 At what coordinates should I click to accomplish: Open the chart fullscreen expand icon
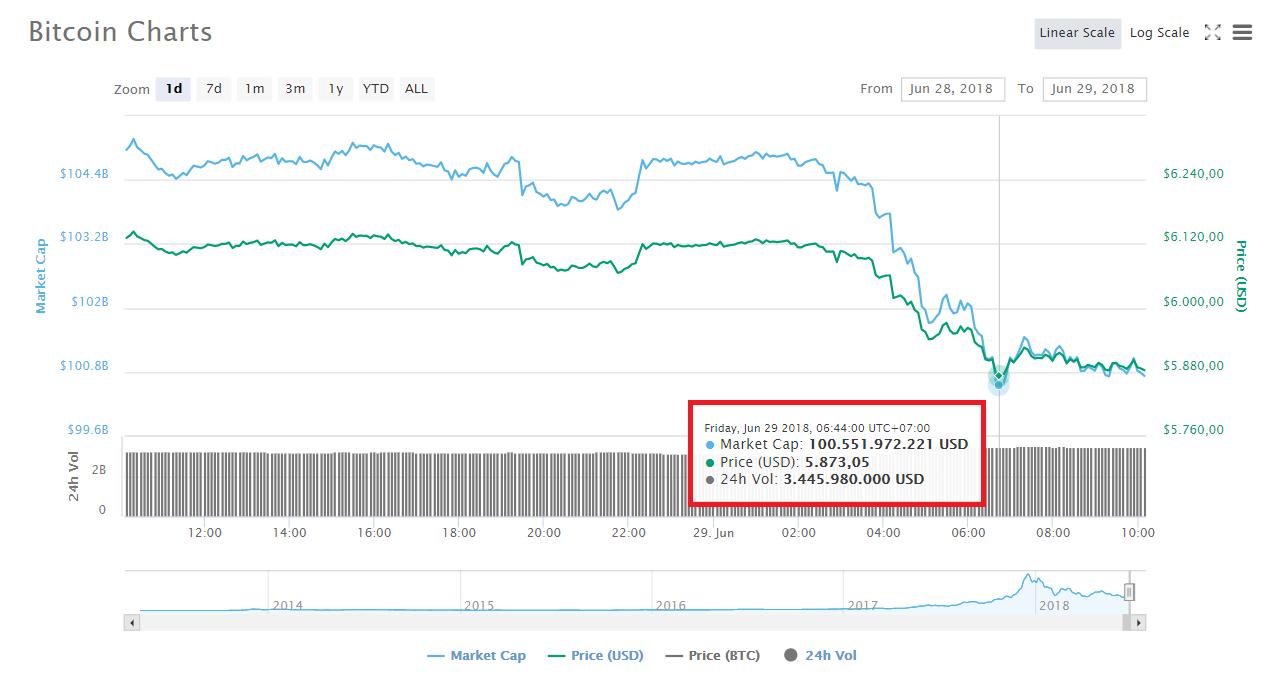[1212, 32]
